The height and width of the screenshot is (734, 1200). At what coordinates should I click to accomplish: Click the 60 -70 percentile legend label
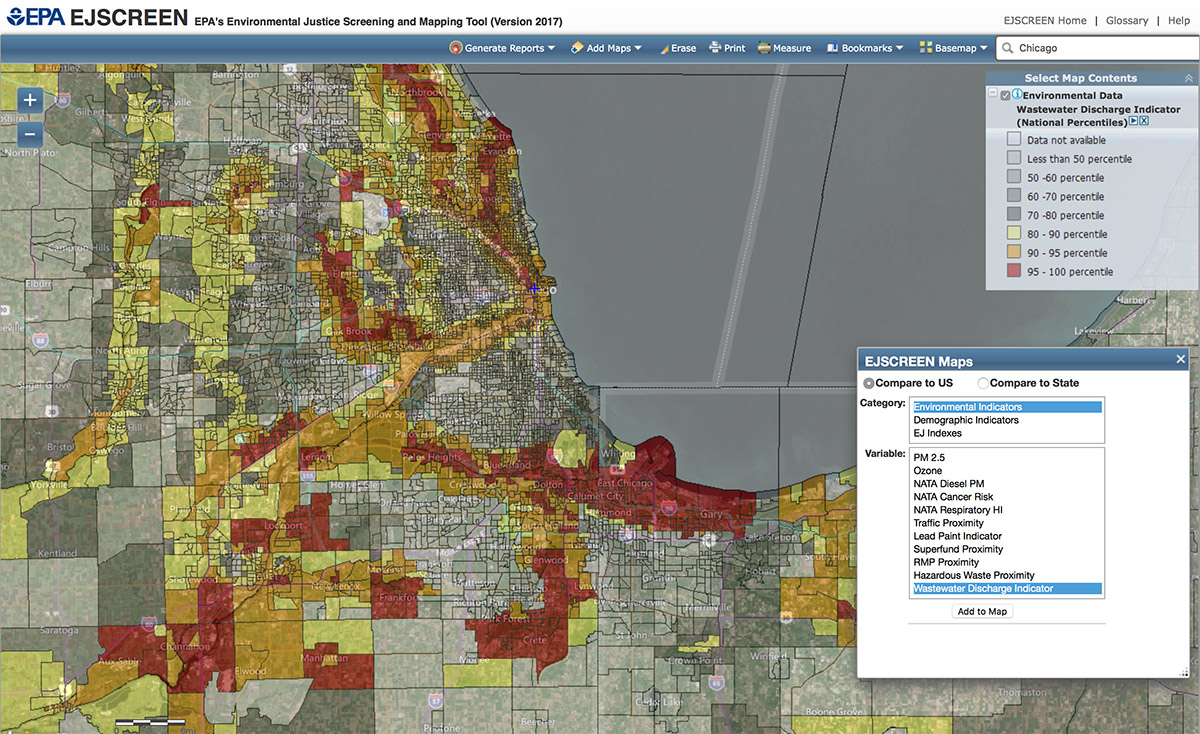click(x=1066, y=197)
